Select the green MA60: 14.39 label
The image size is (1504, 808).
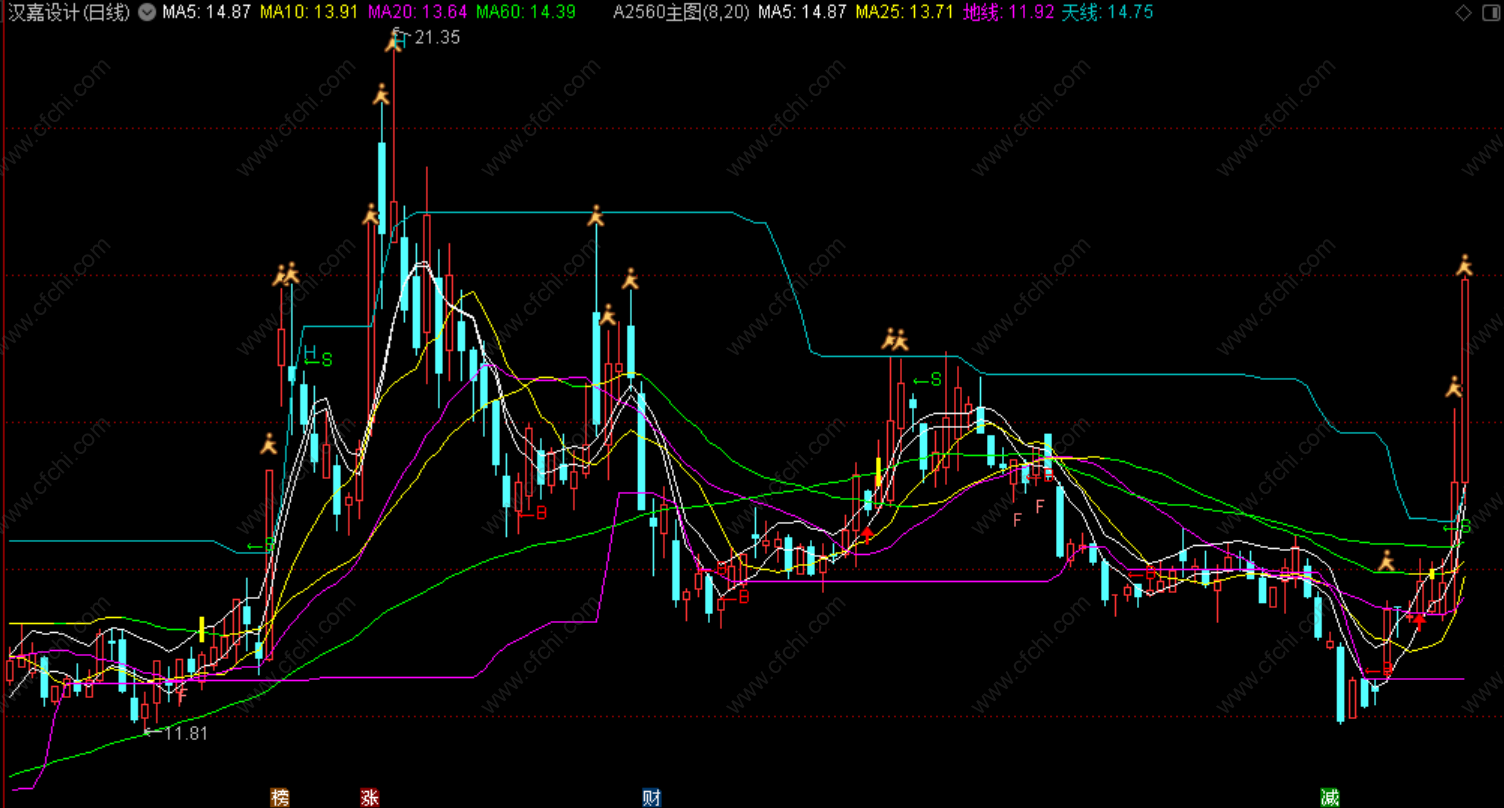[x=526, y=12]
